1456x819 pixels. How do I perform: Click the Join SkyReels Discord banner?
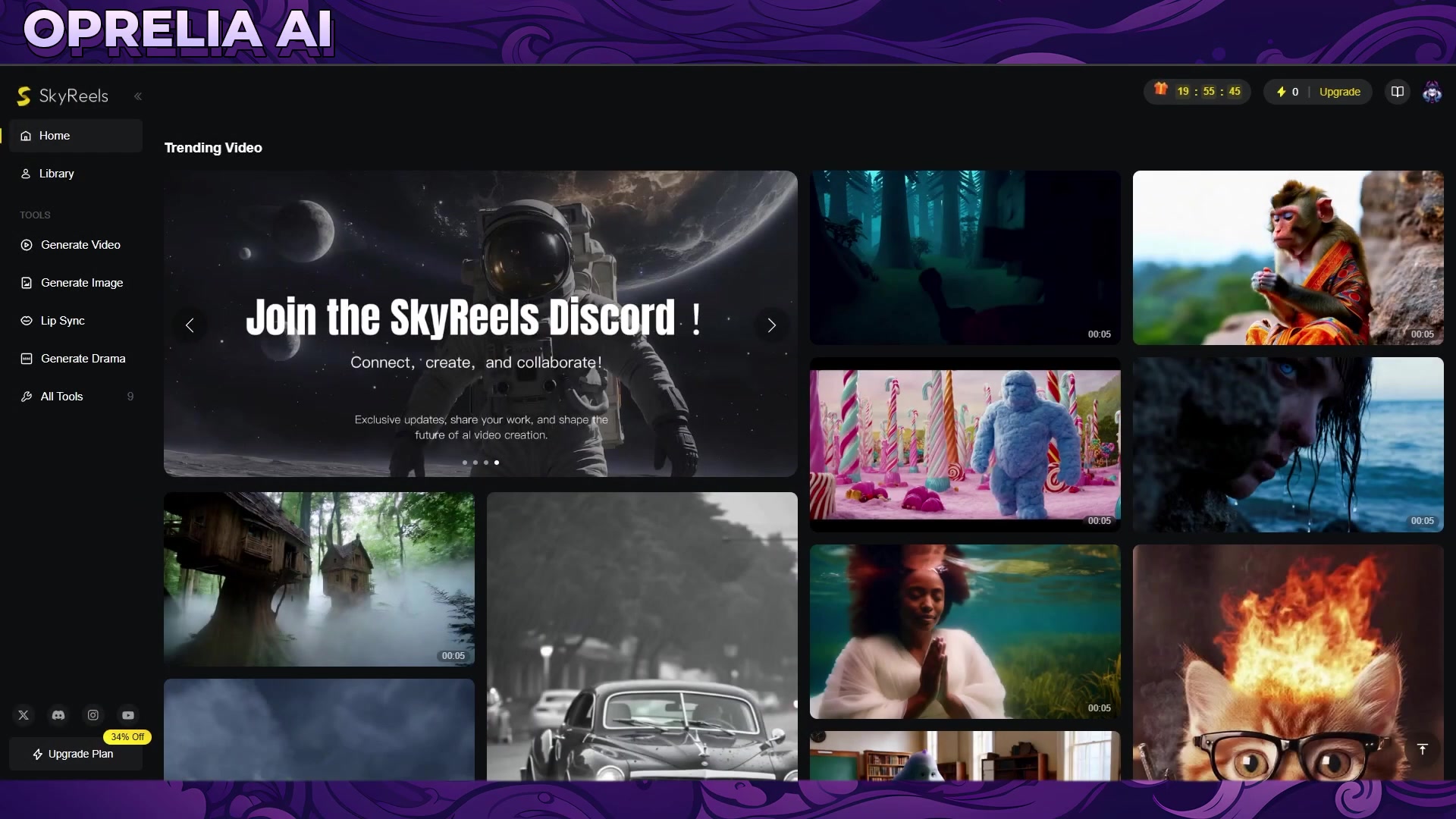click(x=481, y=324)
